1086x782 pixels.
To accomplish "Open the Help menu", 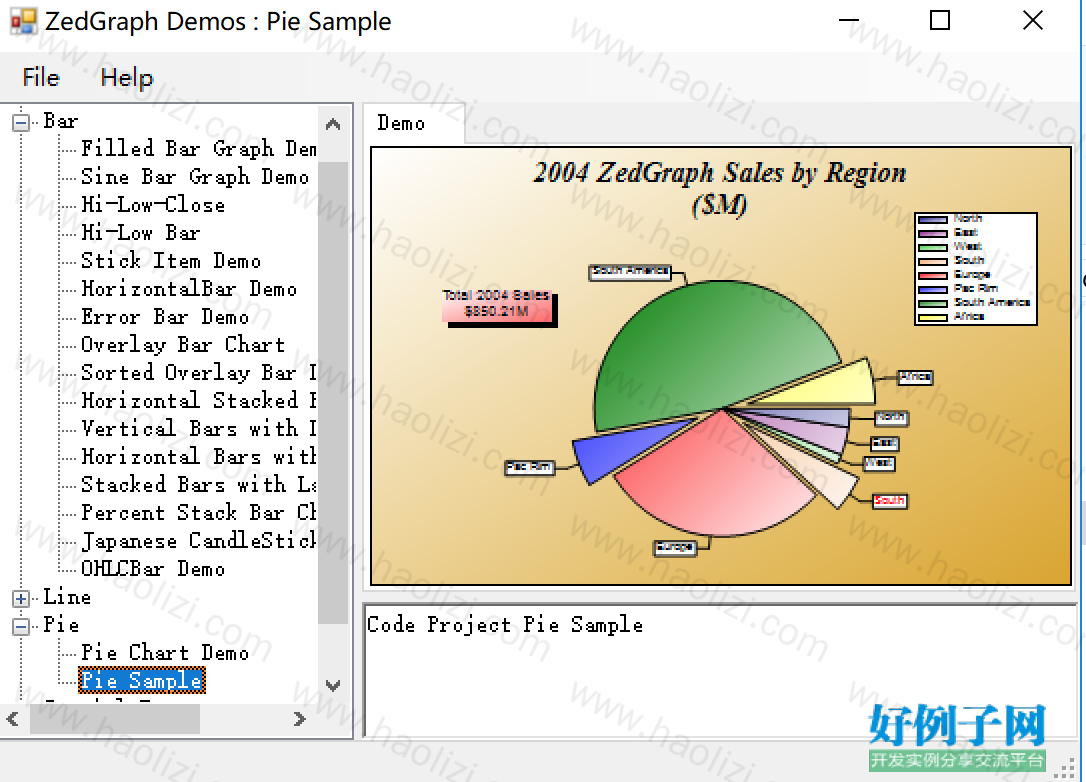I will [126, 77].
